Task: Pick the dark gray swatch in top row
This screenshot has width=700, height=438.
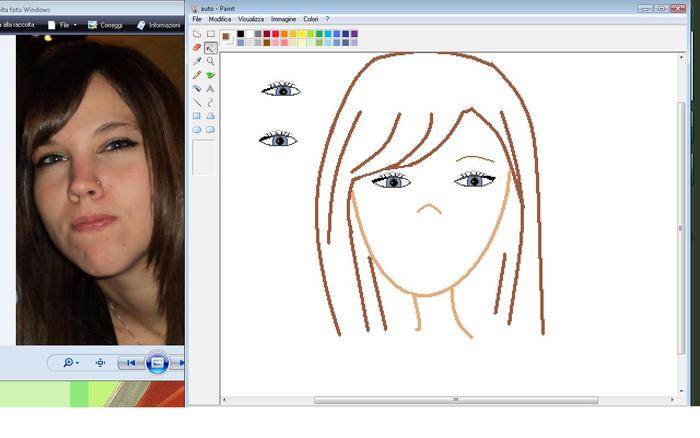Action: point(258,34)
